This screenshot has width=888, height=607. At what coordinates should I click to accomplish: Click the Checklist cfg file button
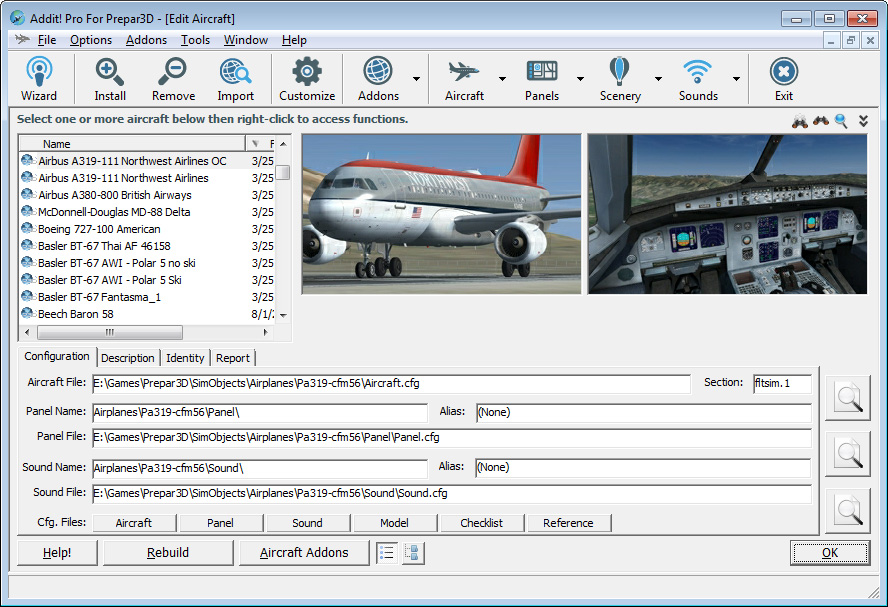pyautogui.click(x=481, y=523)
